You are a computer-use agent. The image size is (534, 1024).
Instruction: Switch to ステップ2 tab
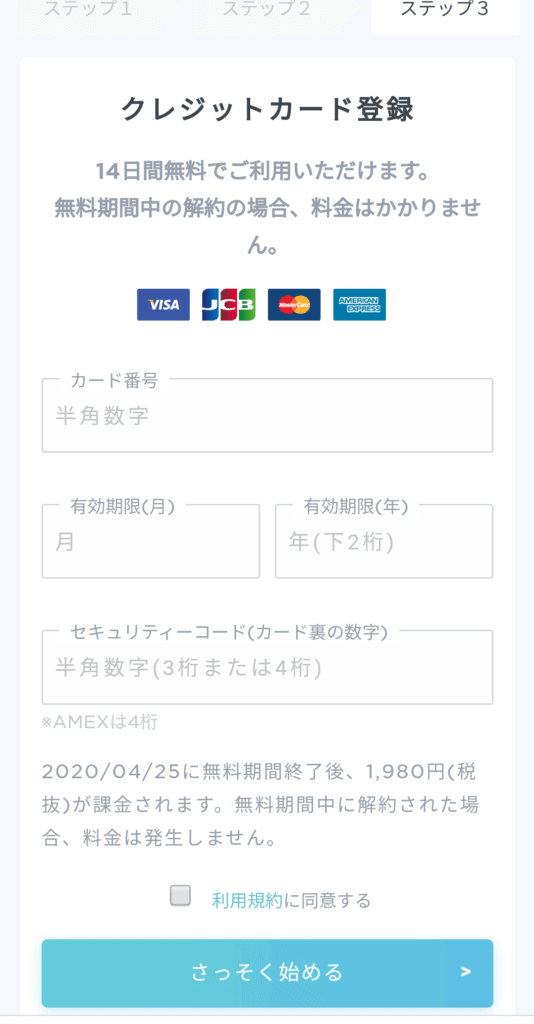[266, 10]
